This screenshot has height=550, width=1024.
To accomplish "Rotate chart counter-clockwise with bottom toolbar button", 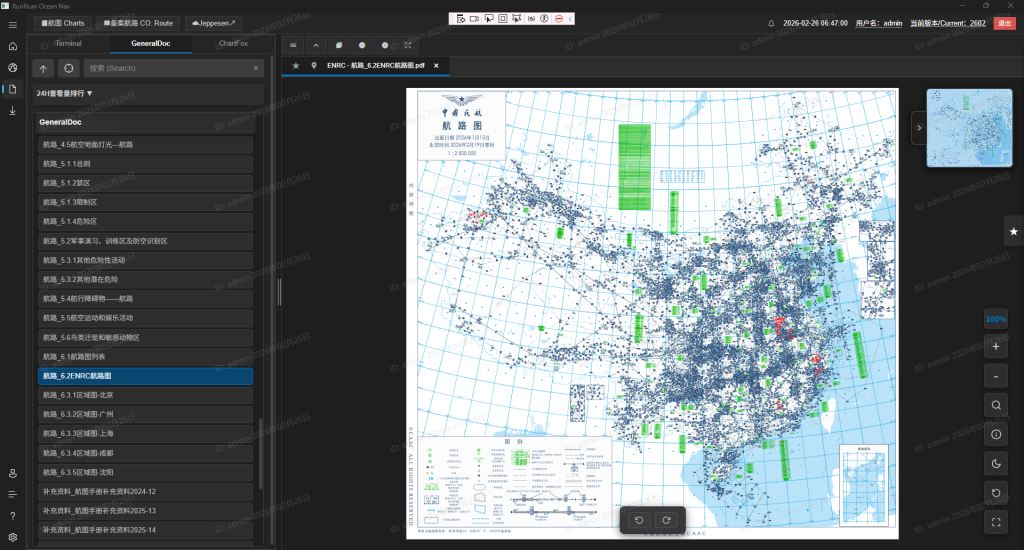I will coord(639,520).
